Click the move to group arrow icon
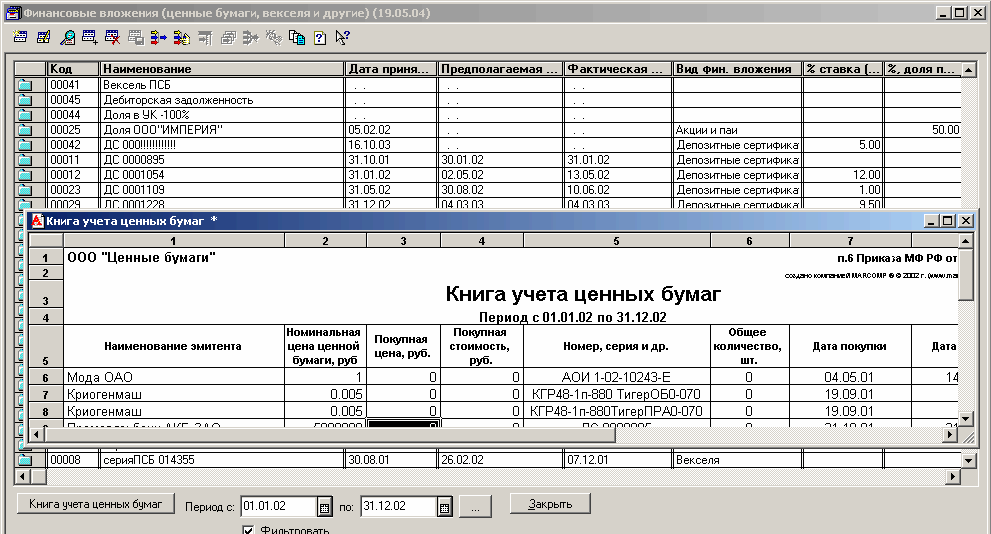This screenshot has width=991, height=534. pyautogui.click(x=158, y=38)
